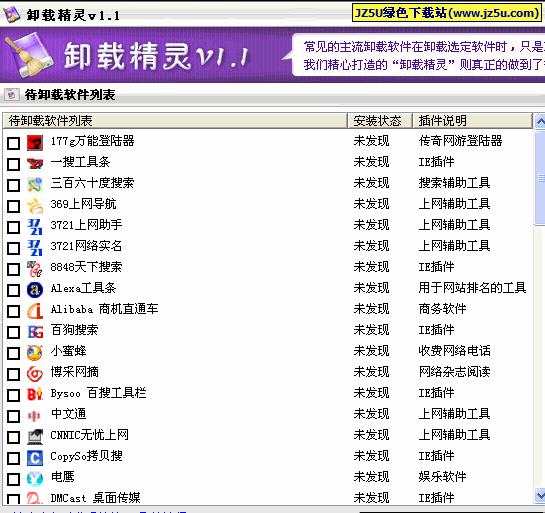Screen dimensions: 545x513
Task: Click the vertical scrollbar thumb
Action: 540,177
